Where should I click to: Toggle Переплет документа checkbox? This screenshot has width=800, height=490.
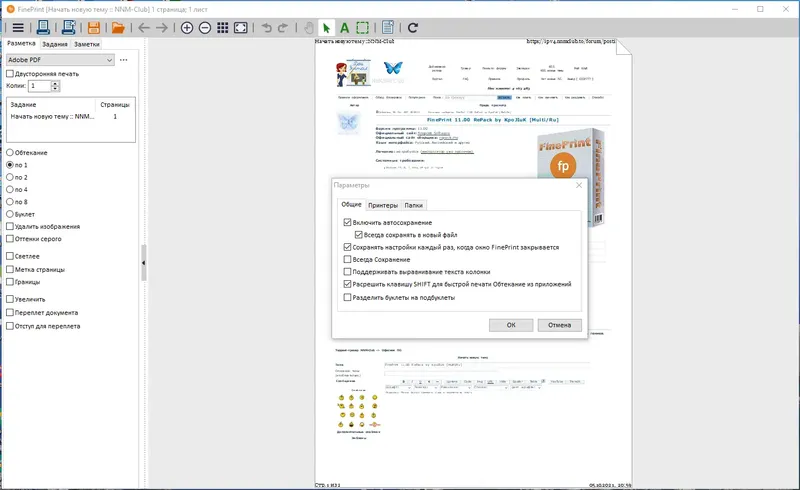pyautogui.click(x=10, y=312)
